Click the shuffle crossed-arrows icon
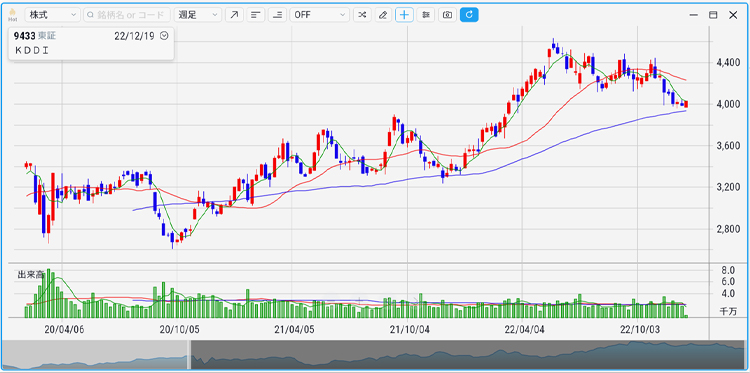 (362, 15)
